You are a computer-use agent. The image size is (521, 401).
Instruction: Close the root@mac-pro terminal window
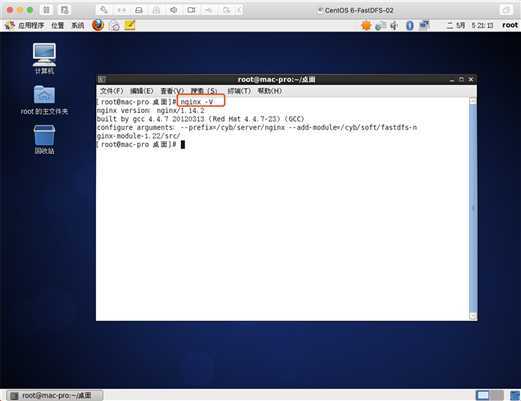471,79
